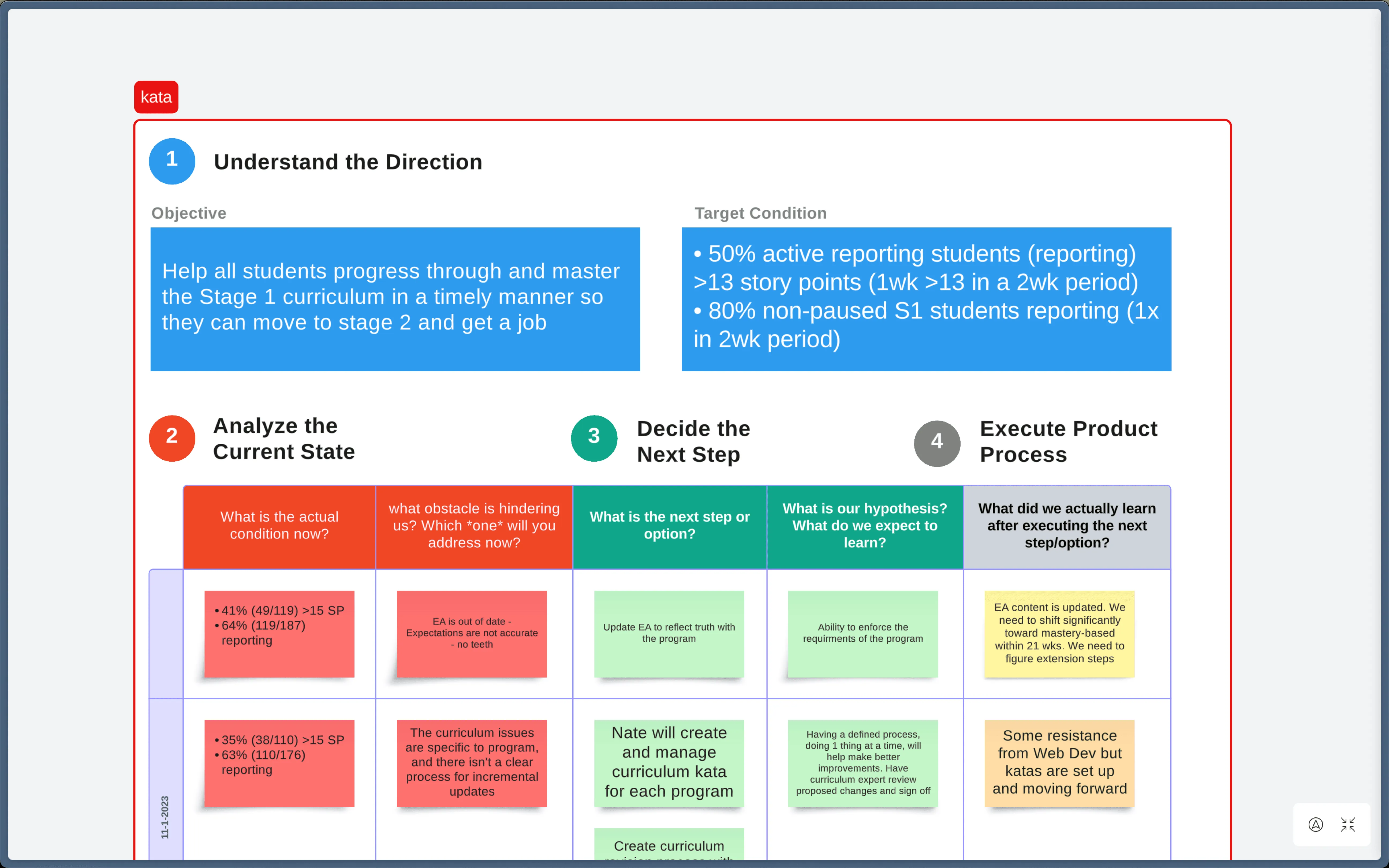Select the blue '50% active reporting students' box

coord(926,299)
